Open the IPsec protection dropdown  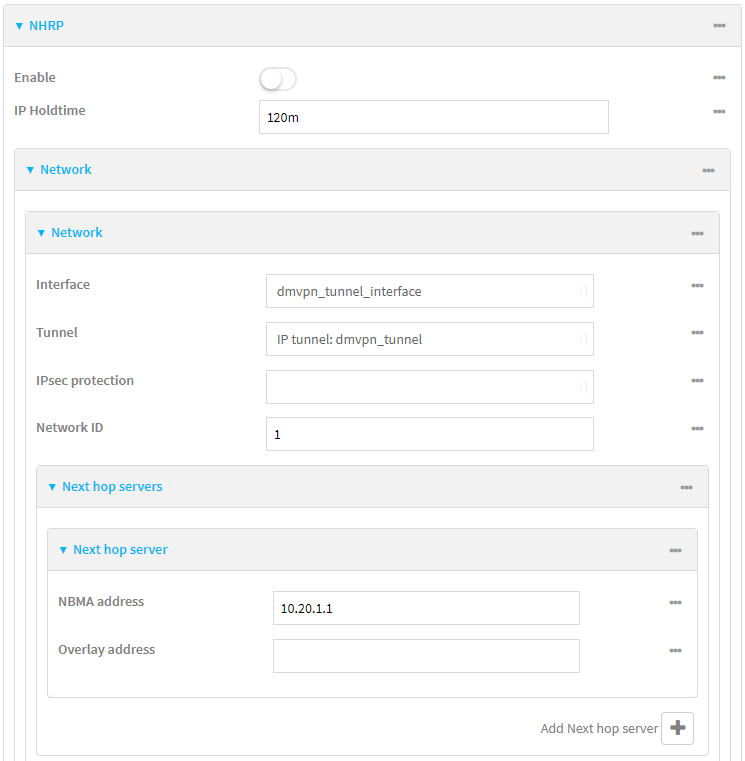pyautogui.click(x=429, y=387)
